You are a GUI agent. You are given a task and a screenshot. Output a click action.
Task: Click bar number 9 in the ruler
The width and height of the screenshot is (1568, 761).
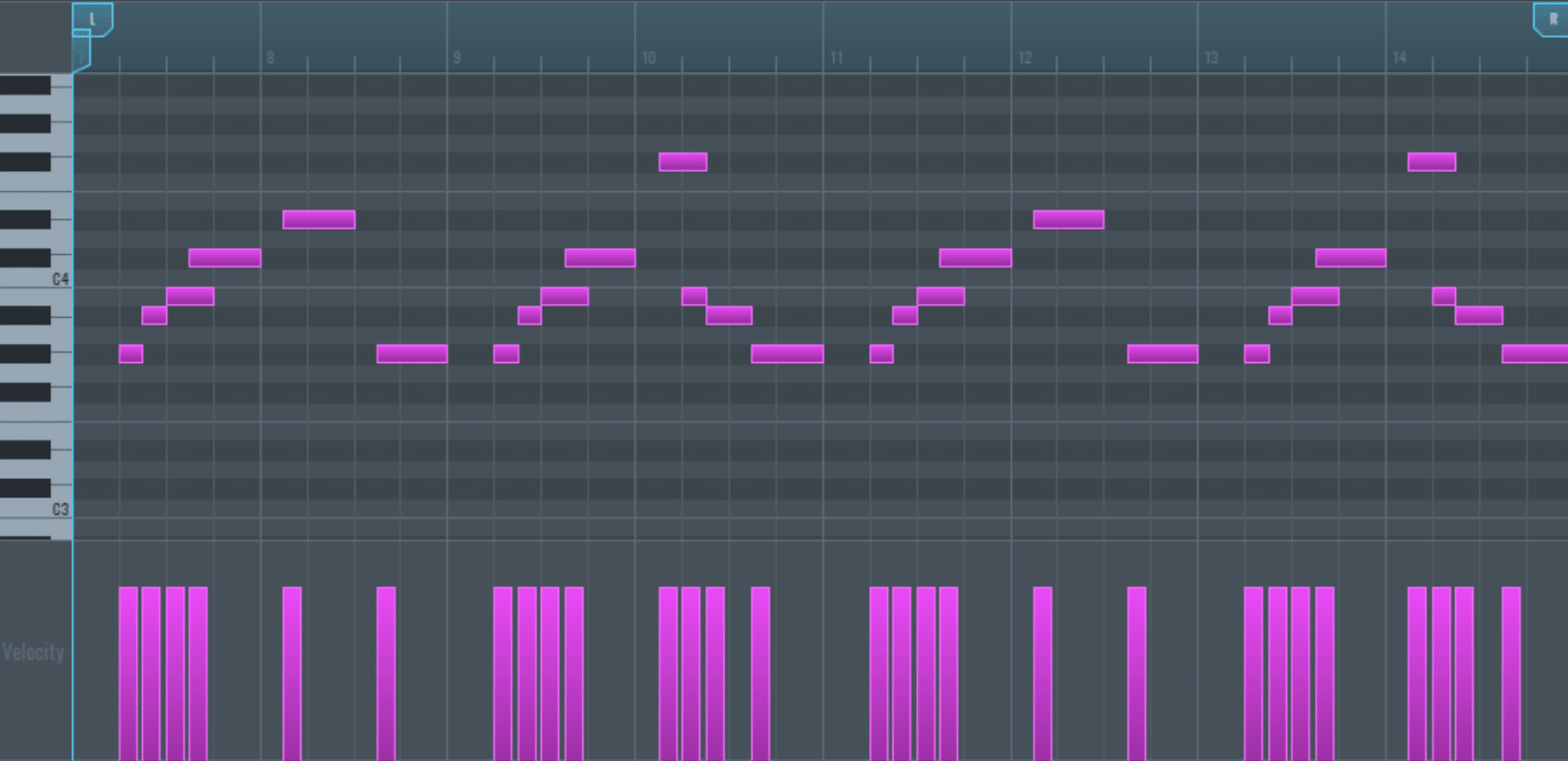tap(457, 58)
